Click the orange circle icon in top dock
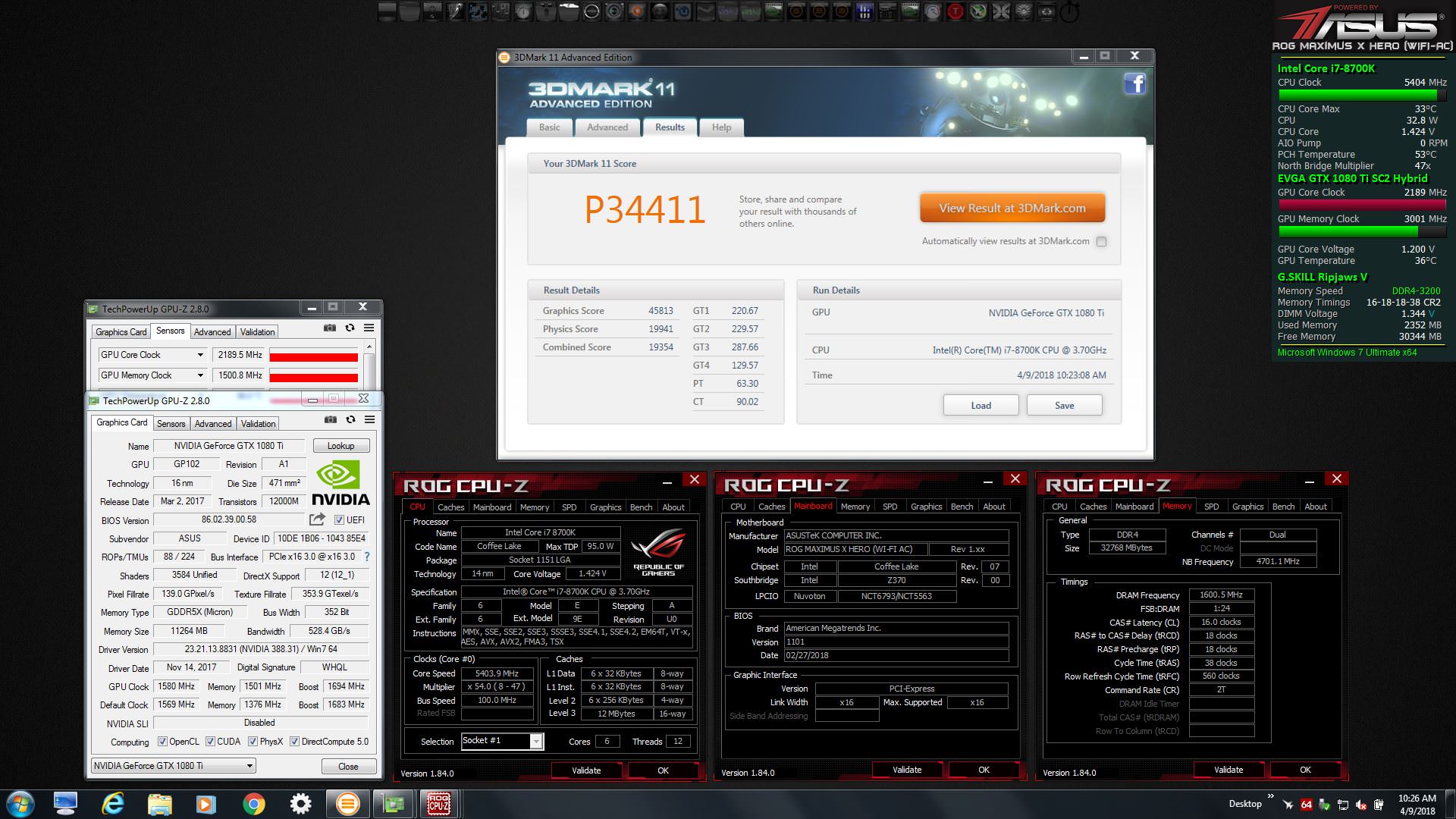Screen dimensions: 1456x819 pos(637,11)
